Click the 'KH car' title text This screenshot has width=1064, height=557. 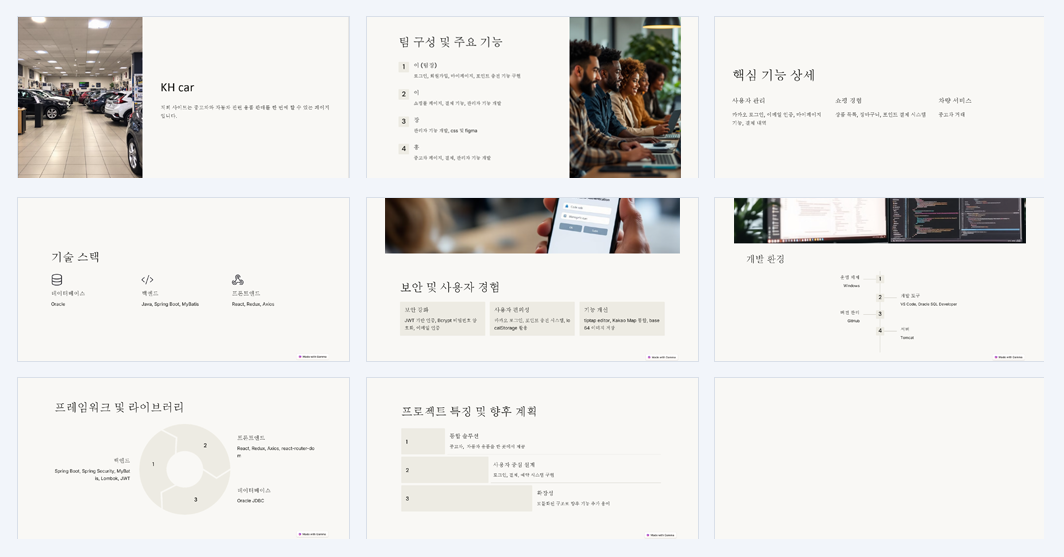(177, 88)
